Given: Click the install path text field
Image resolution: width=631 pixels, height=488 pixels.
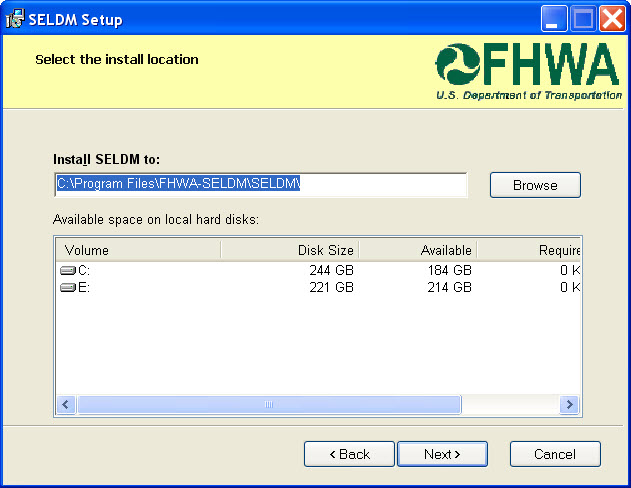Looking at the screenshot, I should point(260,185).
